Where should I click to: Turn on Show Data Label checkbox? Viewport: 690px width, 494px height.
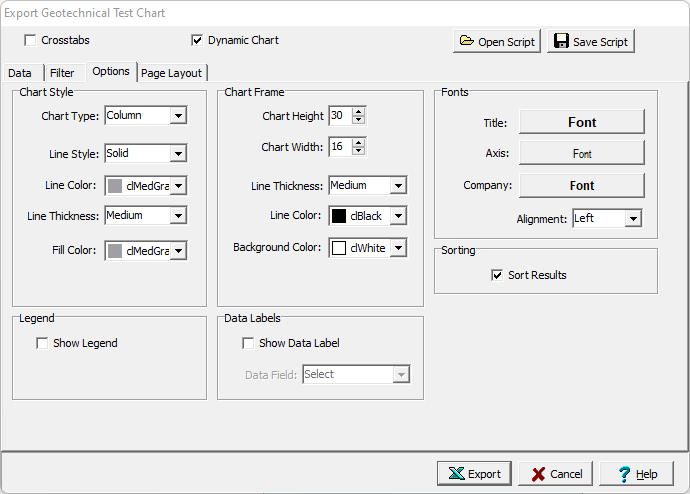point(248,343)
